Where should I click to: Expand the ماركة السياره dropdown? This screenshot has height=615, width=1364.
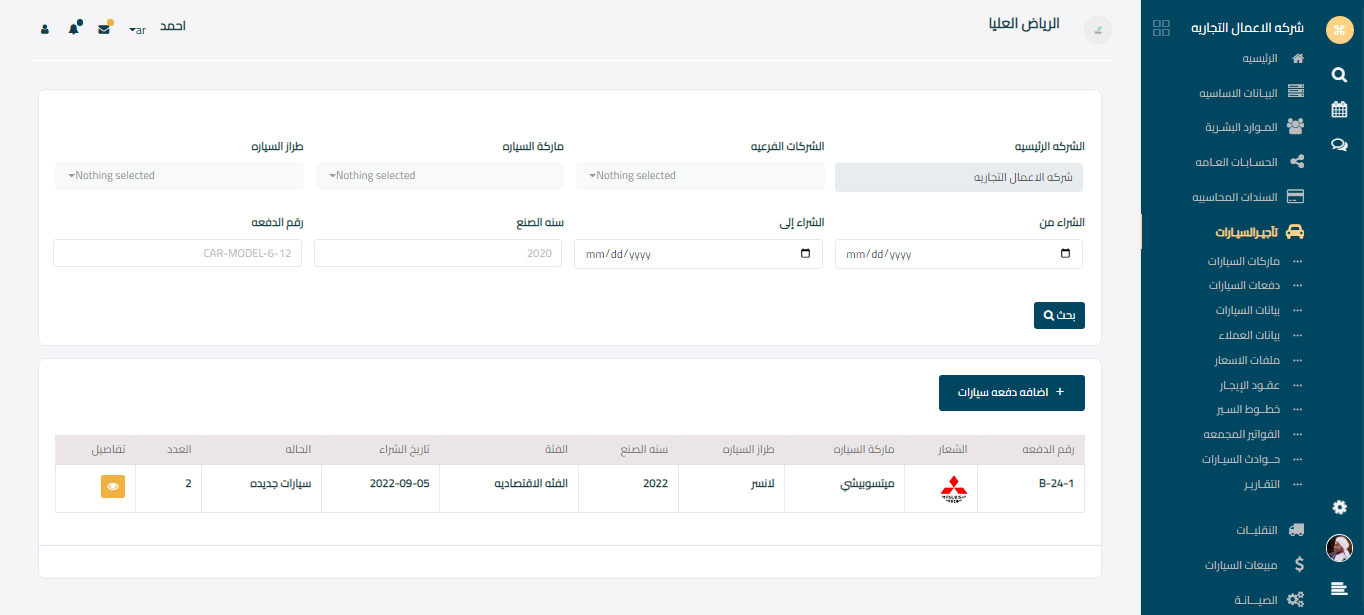point(440,176)
